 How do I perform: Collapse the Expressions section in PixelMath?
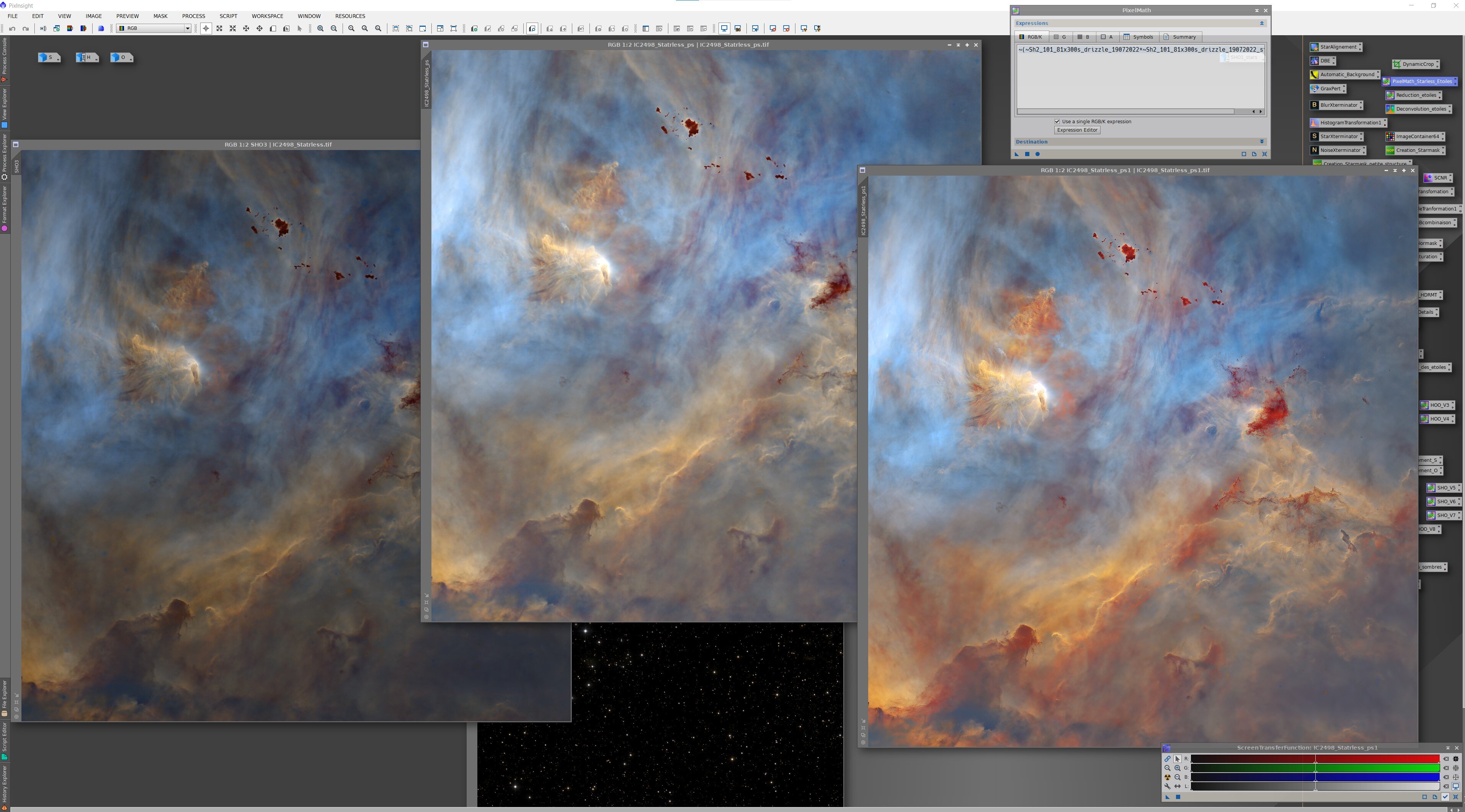1261,23
